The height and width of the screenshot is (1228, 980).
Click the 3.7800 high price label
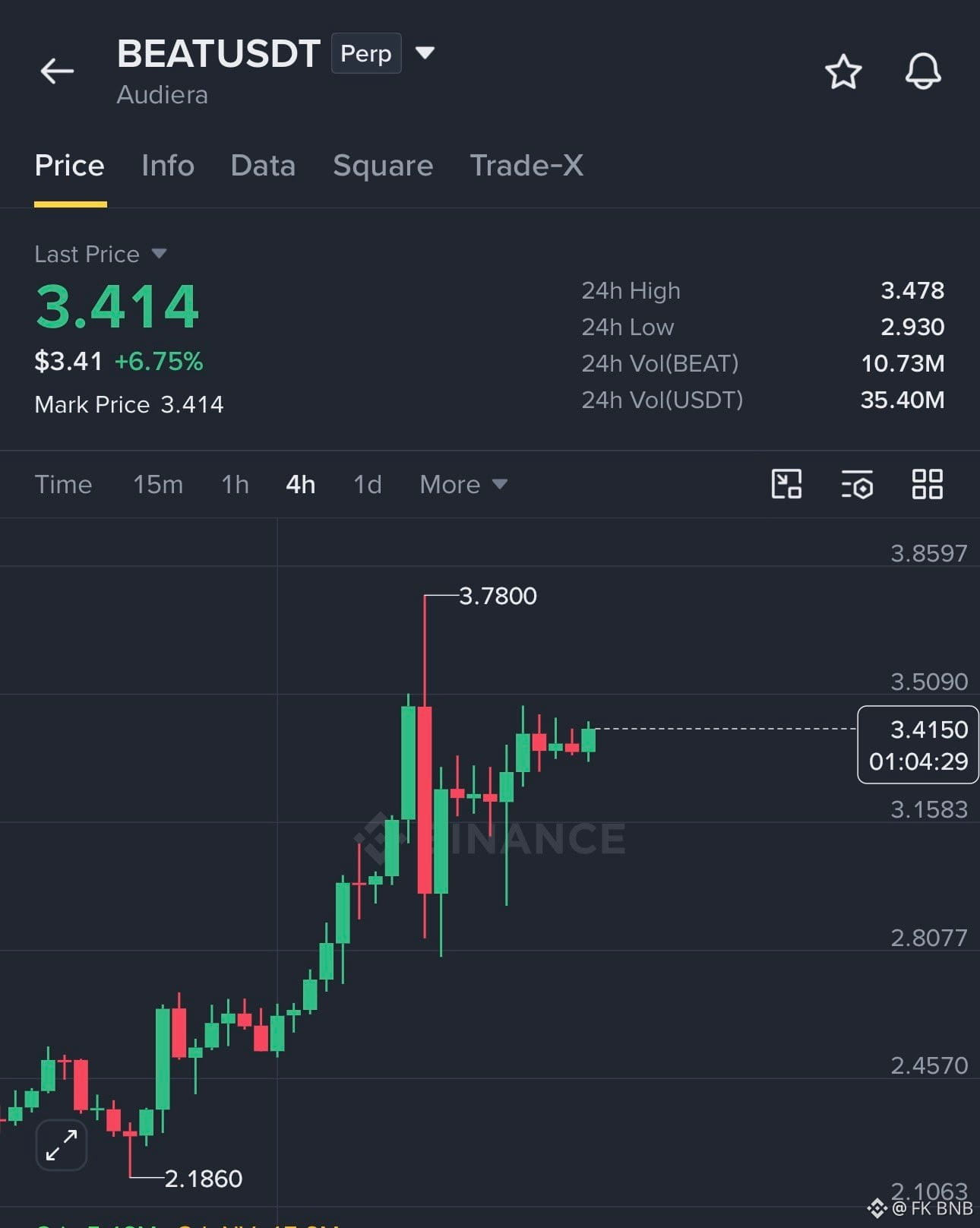point(498,596)
